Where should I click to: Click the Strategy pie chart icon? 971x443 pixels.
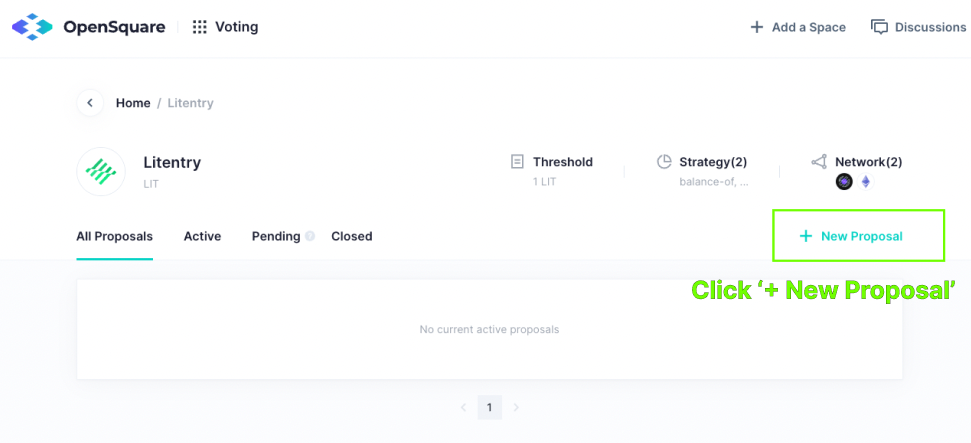click(x=664, y=162)
